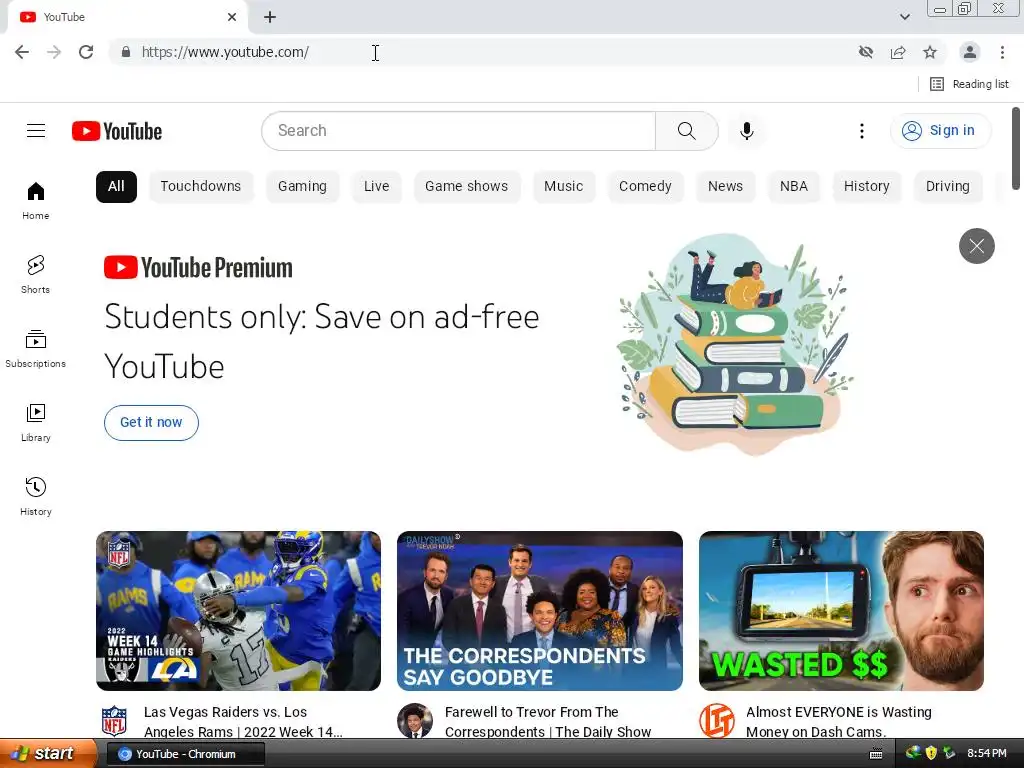Viewport: 1024px width, 768px height.
Task: Go back in browser
Action: pos(22,52)
